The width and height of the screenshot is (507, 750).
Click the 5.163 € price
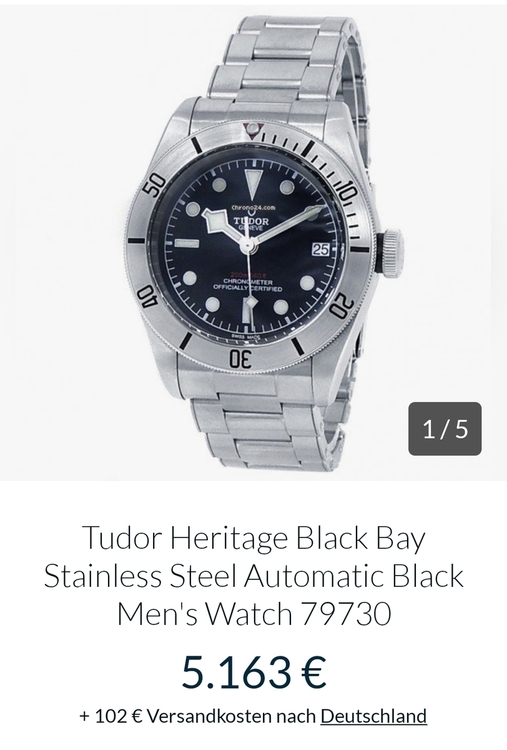254,672
